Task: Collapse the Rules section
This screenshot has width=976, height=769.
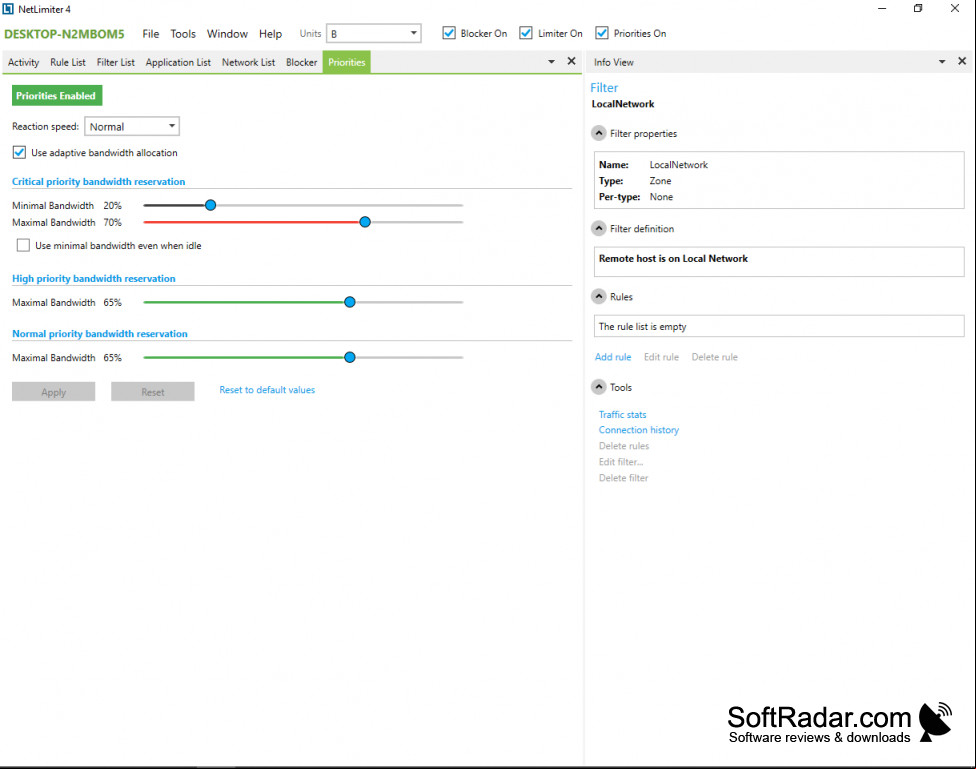Action: (x=598, y=296)
